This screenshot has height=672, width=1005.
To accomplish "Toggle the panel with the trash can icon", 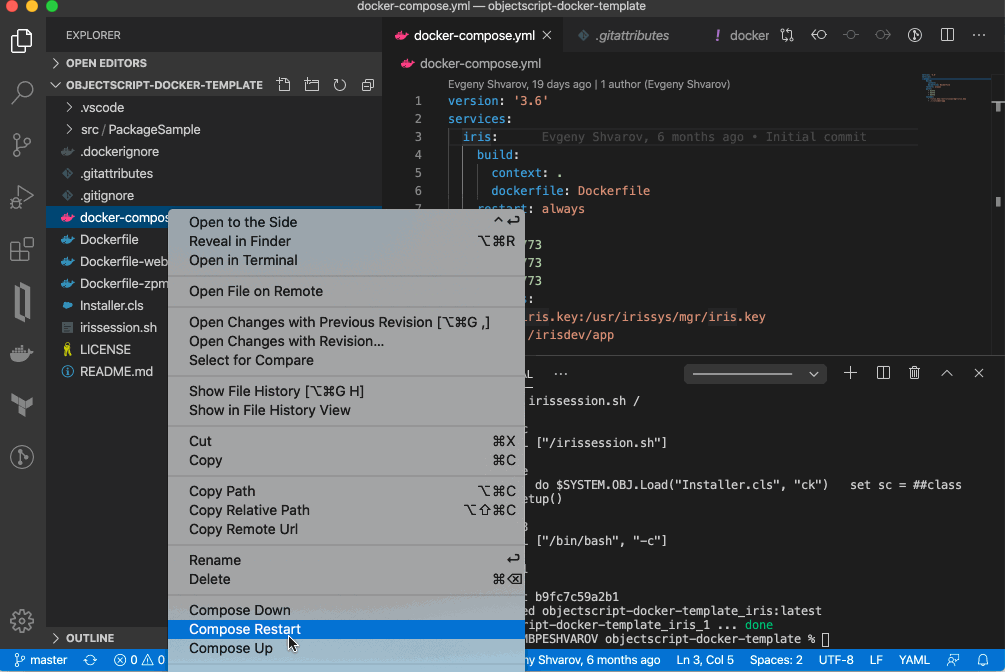I will tap(914, 372).
